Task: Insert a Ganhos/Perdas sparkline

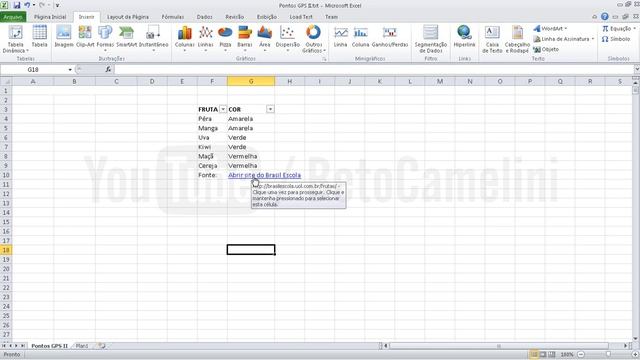Action: coord(390,36)
